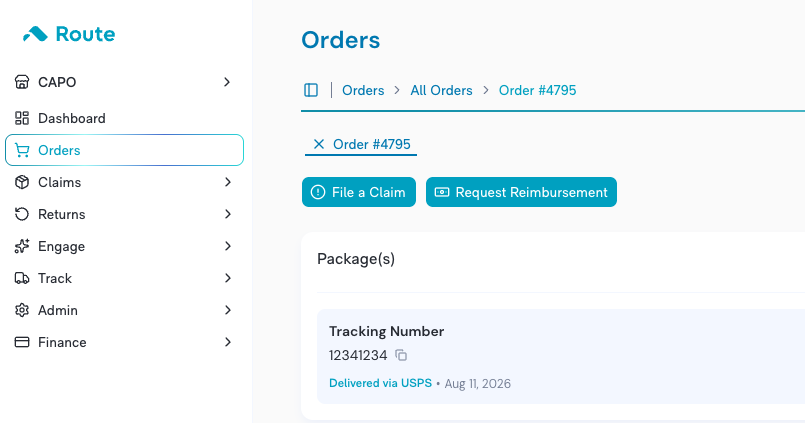The height and width of the screenshot is (423, 805).
Task: Click the File a Claim button
Action: tap(359, 192)
